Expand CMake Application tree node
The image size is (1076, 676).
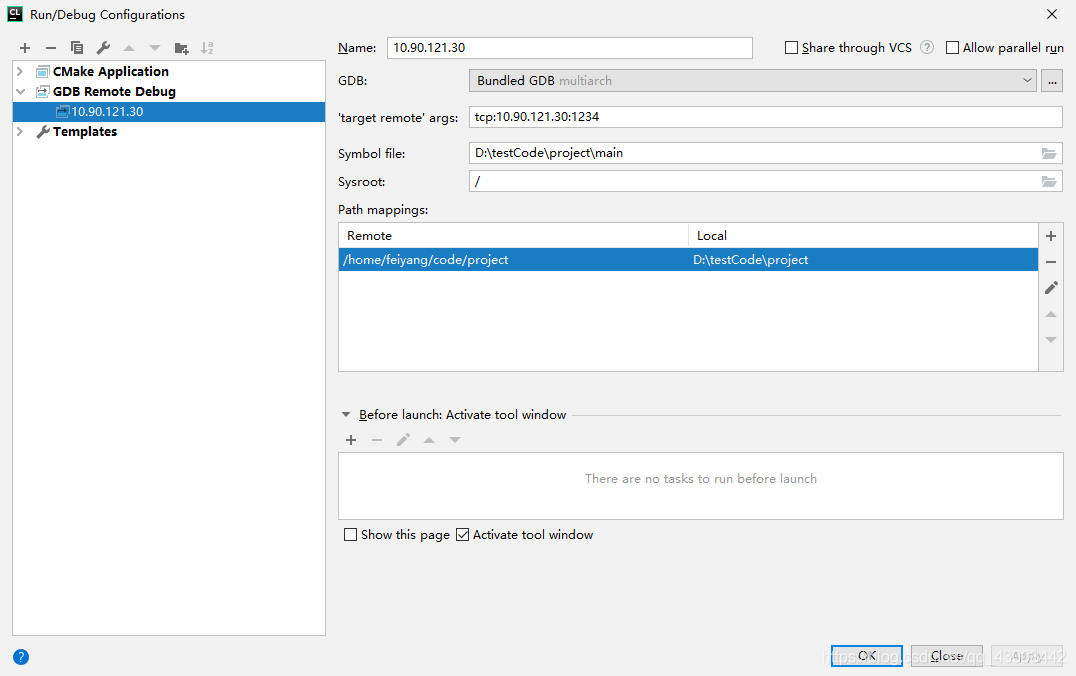click(x=20, y=71)
